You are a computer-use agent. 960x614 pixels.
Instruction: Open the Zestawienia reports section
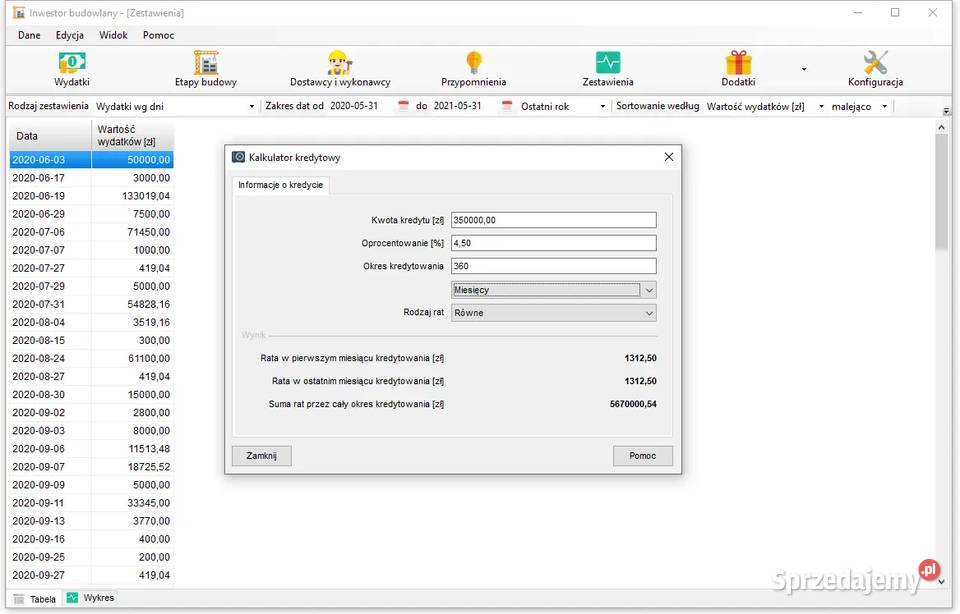pyautogui.click(x=608, y=69)
